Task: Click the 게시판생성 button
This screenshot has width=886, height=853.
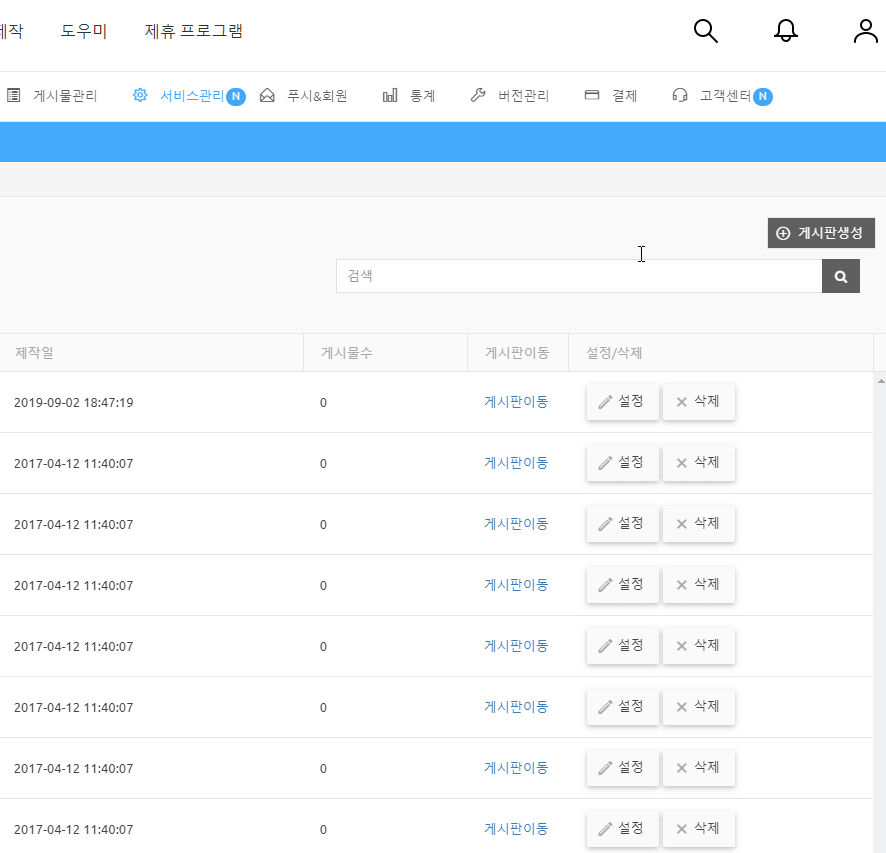Action: 821,233
